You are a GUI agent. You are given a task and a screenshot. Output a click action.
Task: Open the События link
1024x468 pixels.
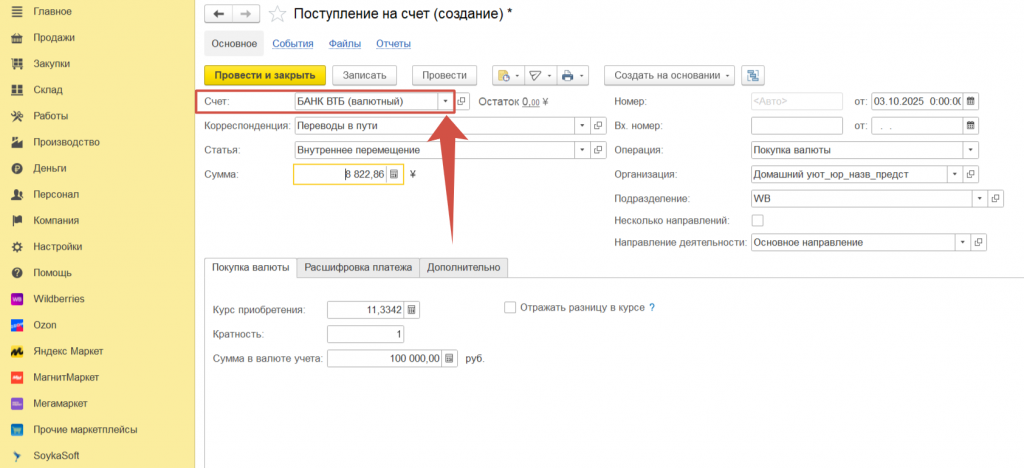pyautogui.click(x=292, y=43)
